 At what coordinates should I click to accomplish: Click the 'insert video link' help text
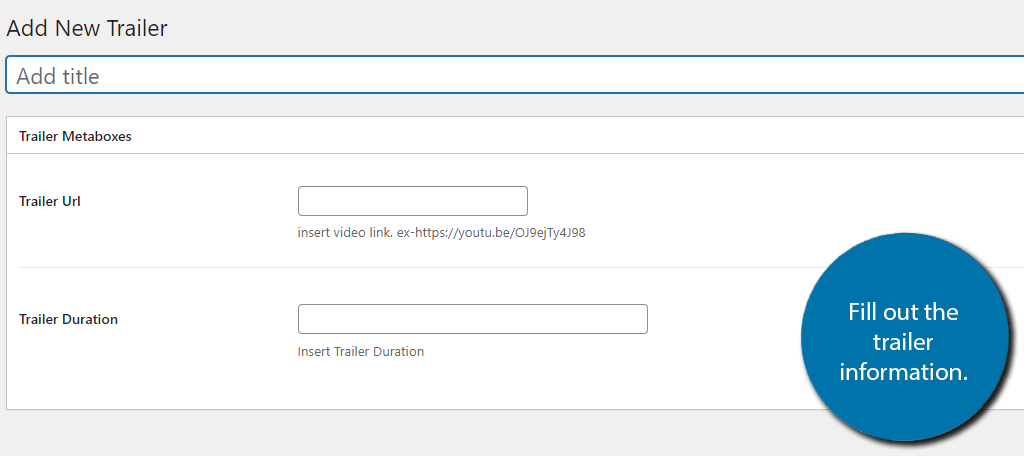click(x=345, y=233)
